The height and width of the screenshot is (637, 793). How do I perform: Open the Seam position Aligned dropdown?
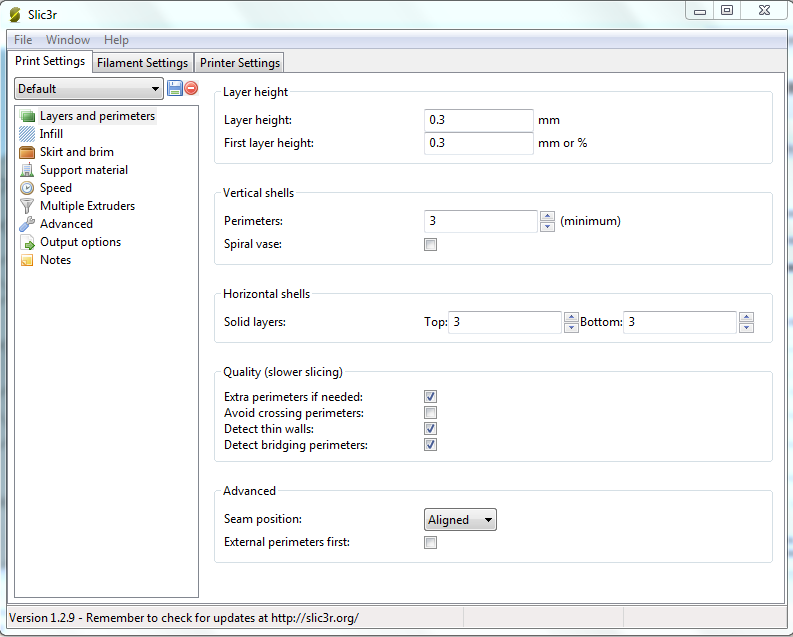[x=460, y=520]
